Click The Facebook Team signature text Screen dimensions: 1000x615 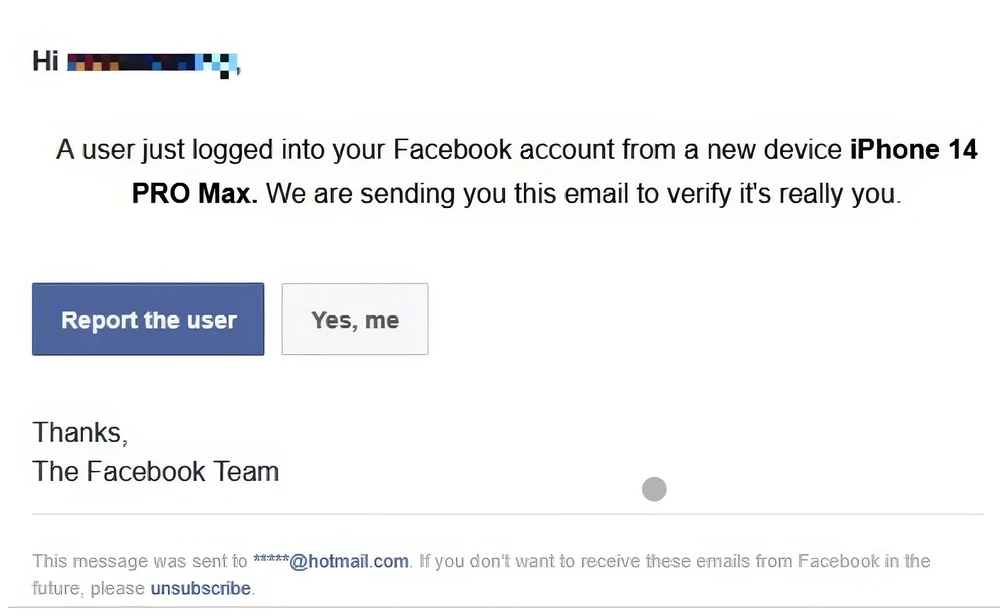pos(155,471)
